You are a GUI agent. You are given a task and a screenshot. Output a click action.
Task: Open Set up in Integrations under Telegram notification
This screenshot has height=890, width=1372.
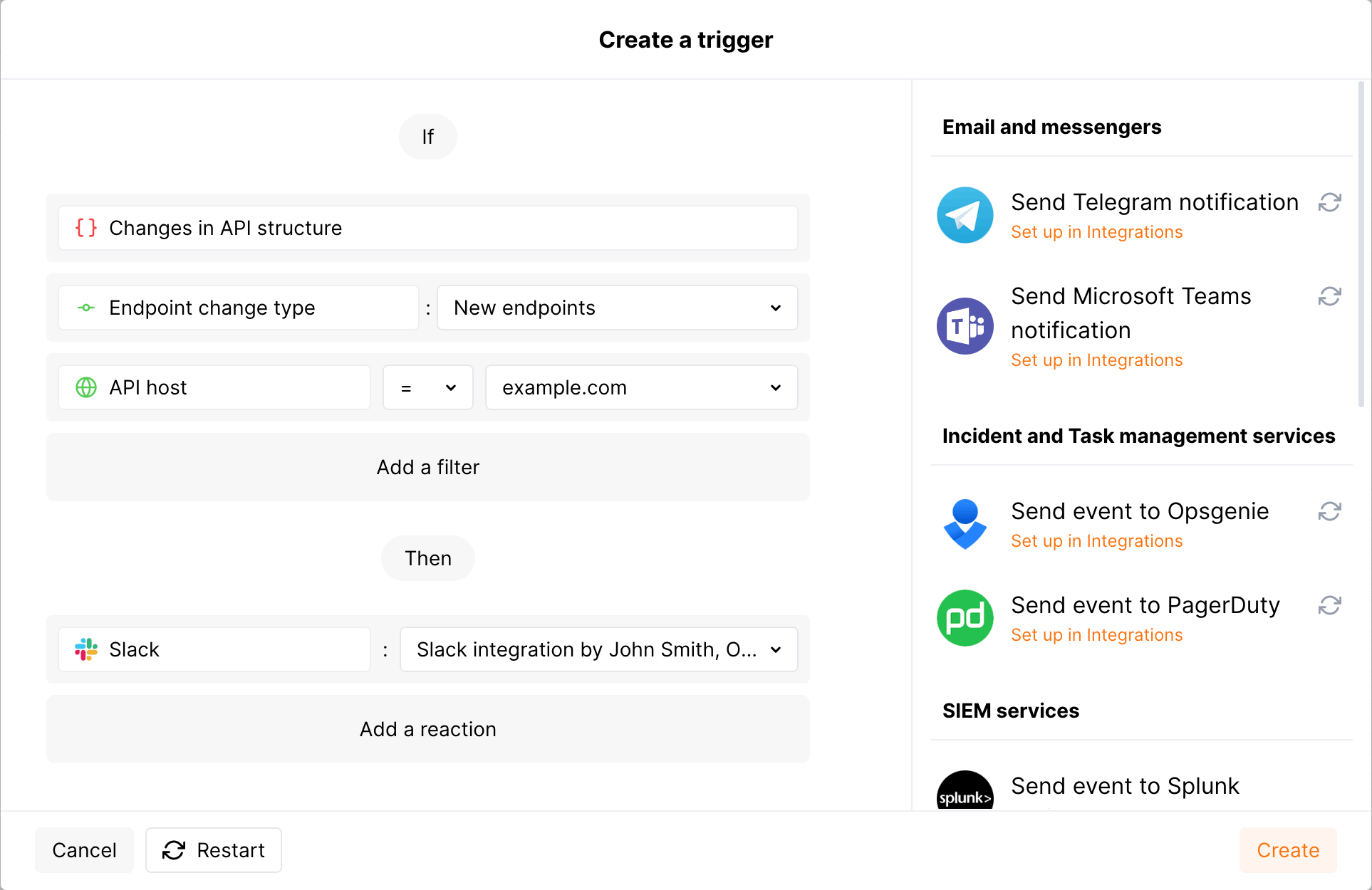click(1096, 231)
